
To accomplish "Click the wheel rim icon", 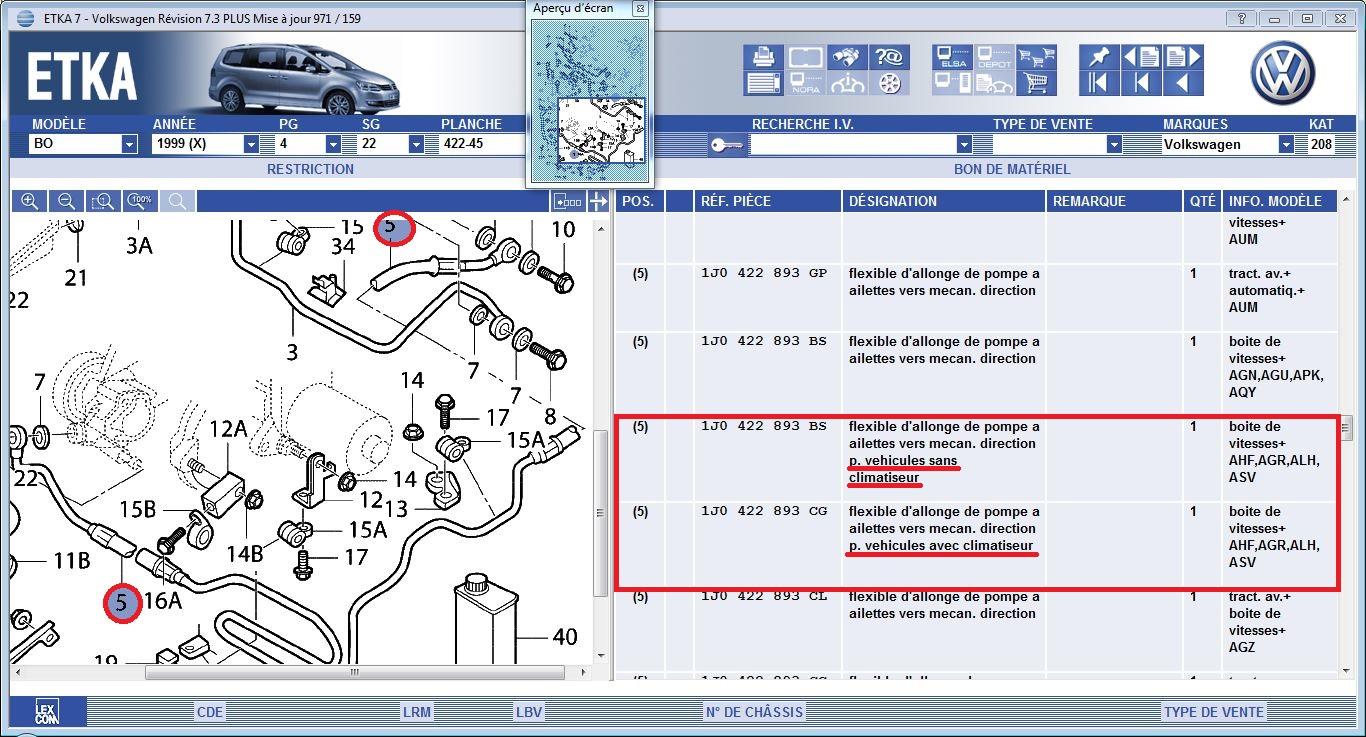I will [x=889, y=83].
